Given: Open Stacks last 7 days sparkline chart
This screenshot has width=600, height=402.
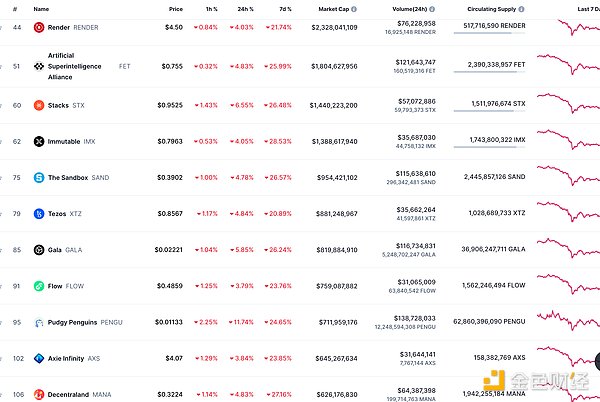Looking at the screenshot, I should coord(568,103).
